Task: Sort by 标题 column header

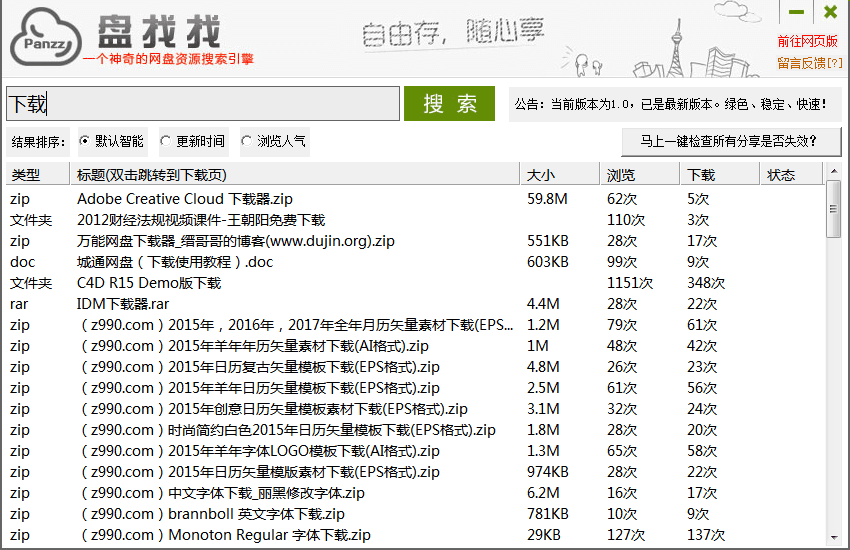Action: (295, 175)
